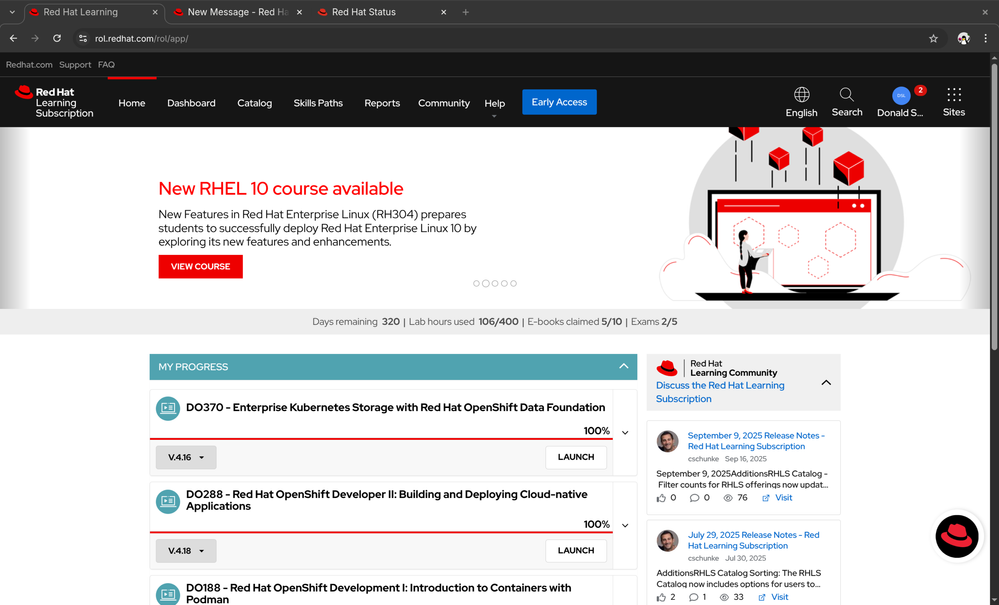Open the Red Hat chat assistant bubble
Viewport: 999px width, 605px height.
957,537
